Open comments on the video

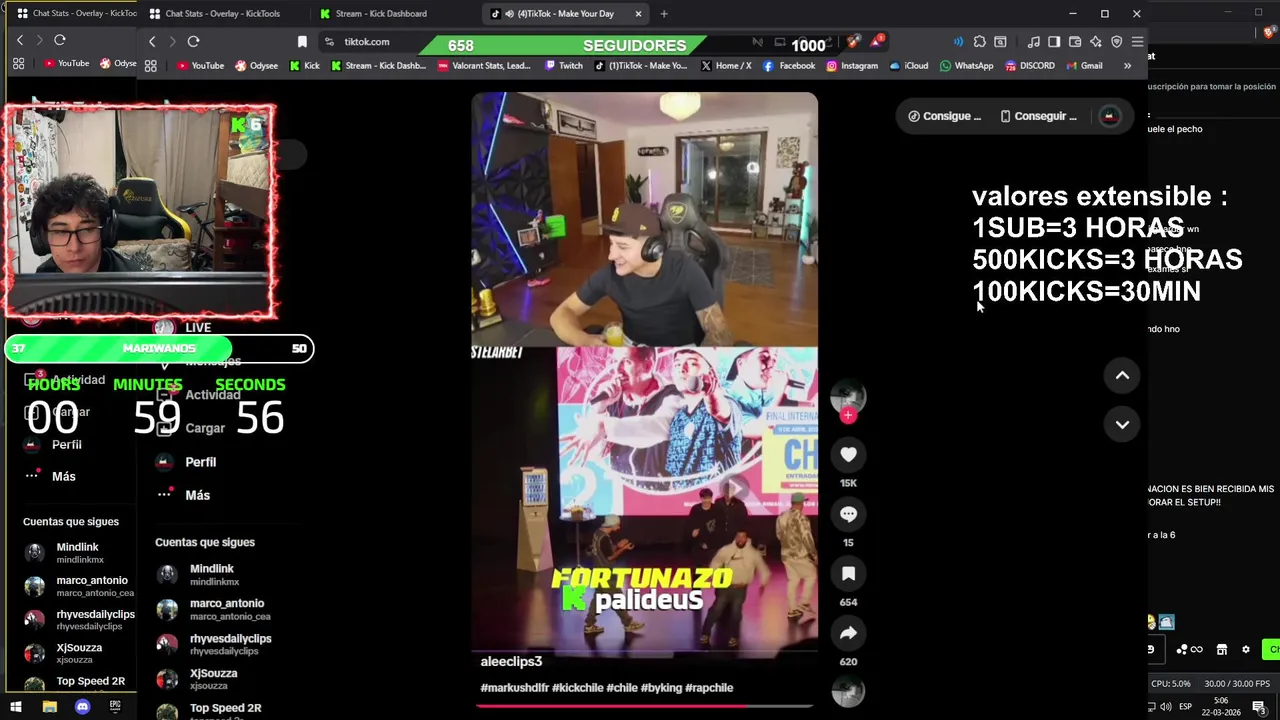848,514
